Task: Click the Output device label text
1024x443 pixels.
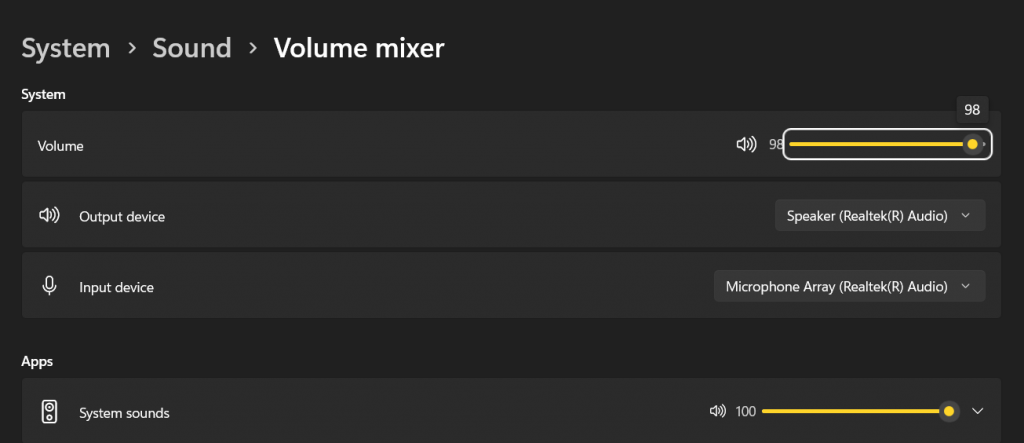Action: pyautogui.click(x=122, y=217)
